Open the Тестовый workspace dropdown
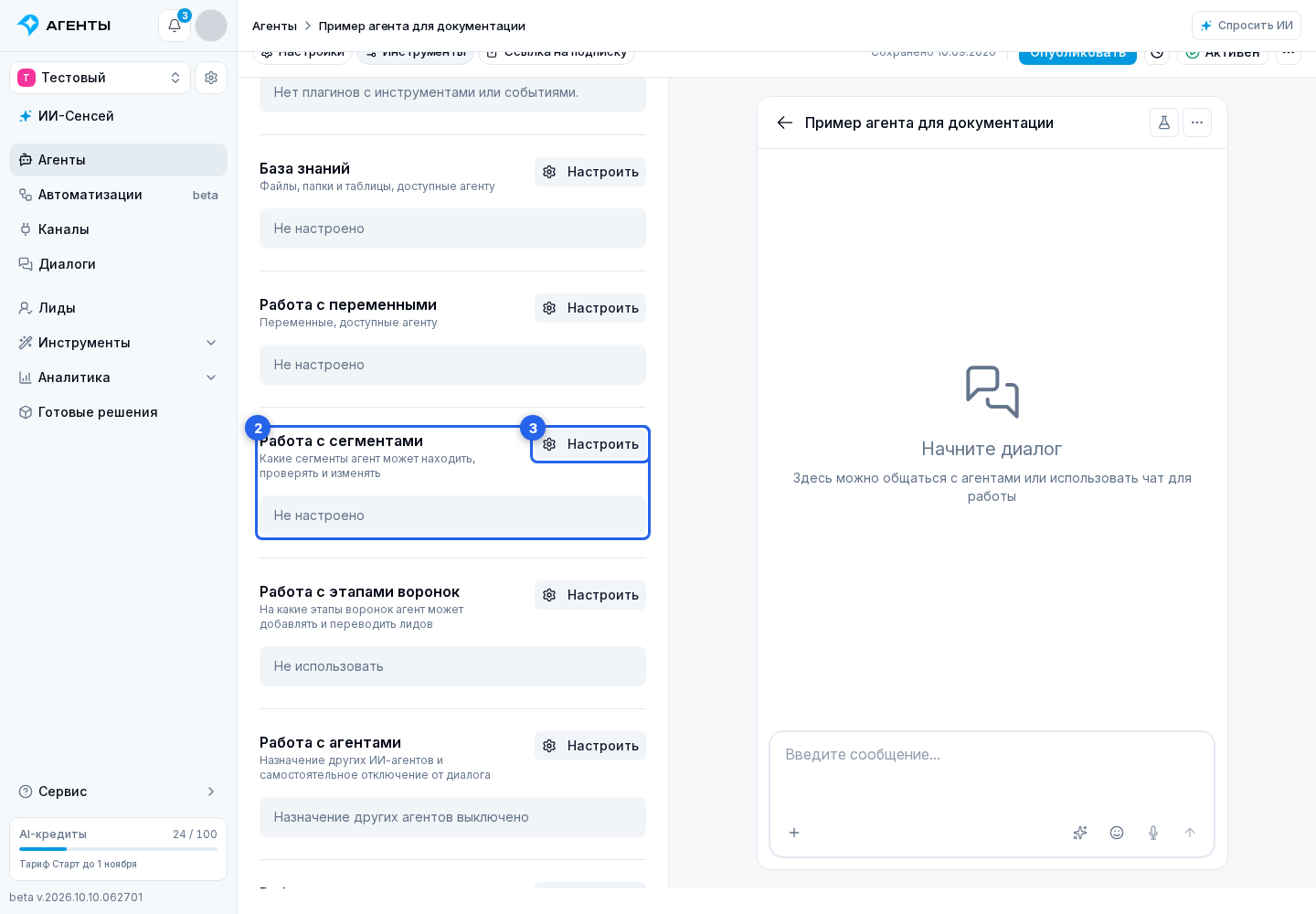 (x=100, y=78)
